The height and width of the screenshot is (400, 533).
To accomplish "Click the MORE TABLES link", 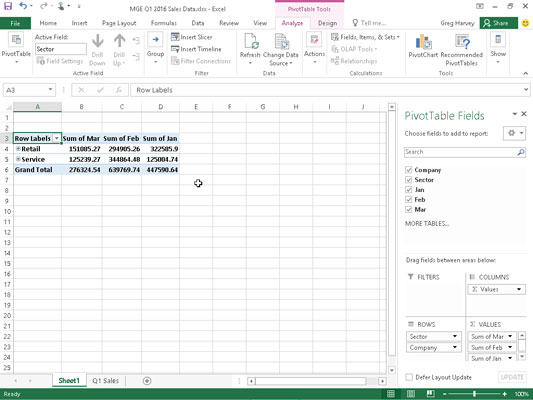I will click(427, 223).
